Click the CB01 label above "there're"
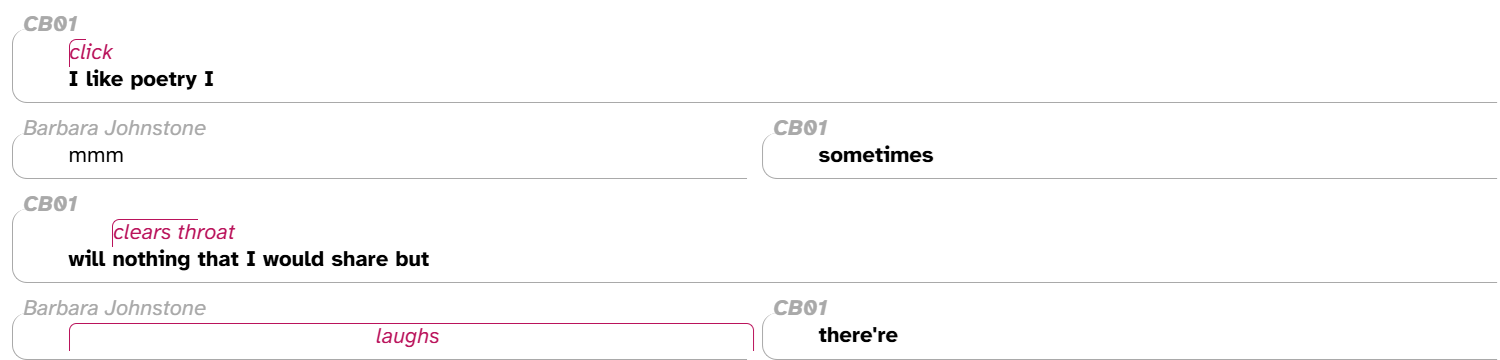The image size is (1500, 360). [801, 307]
